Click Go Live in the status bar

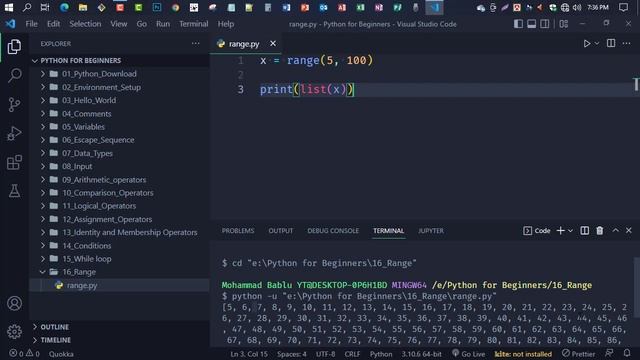(469, 353)
